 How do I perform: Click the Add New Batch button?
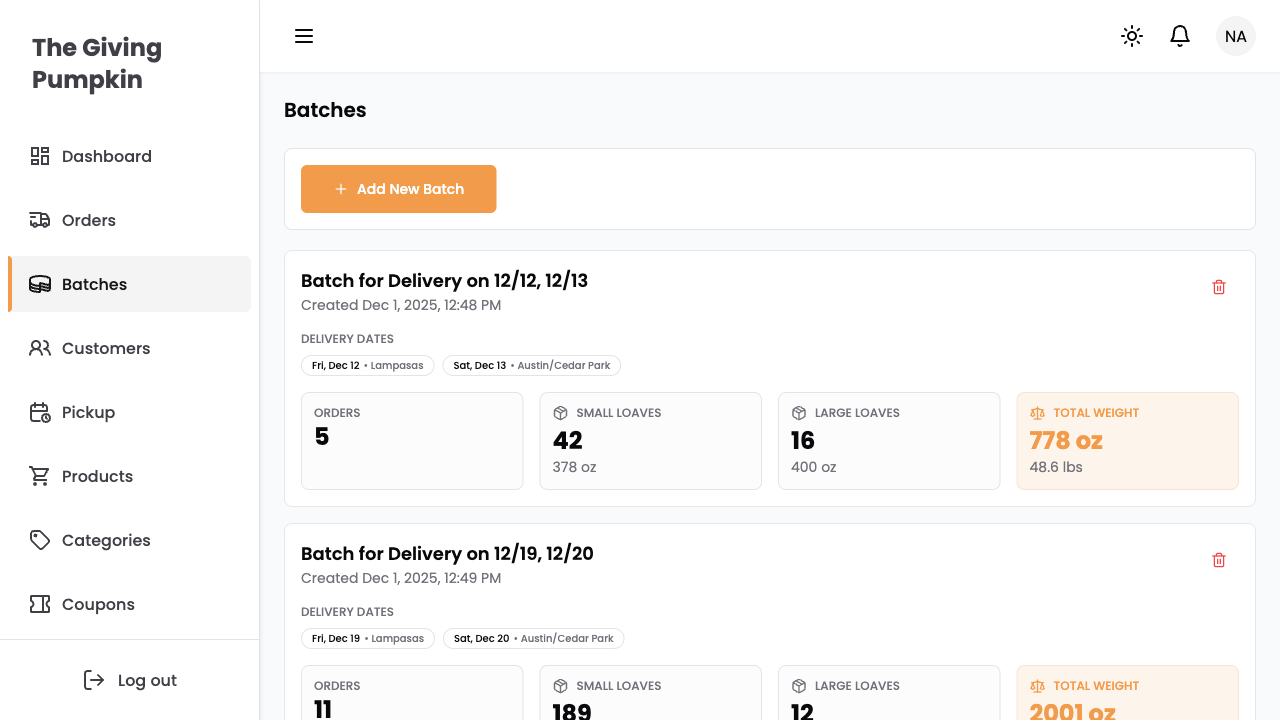pos(398,189)
